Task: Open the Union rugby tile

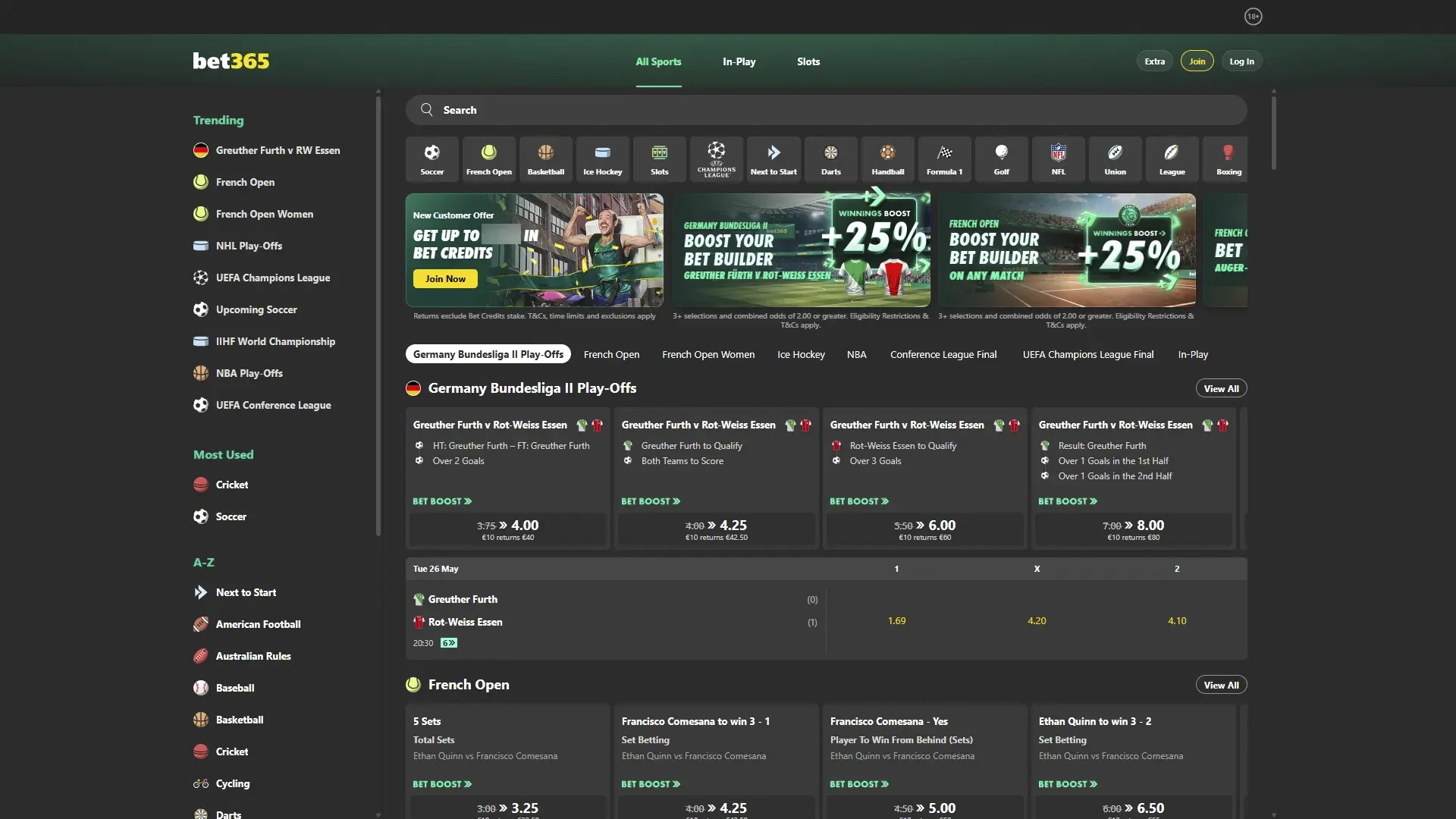Action: coord(1115,159)
